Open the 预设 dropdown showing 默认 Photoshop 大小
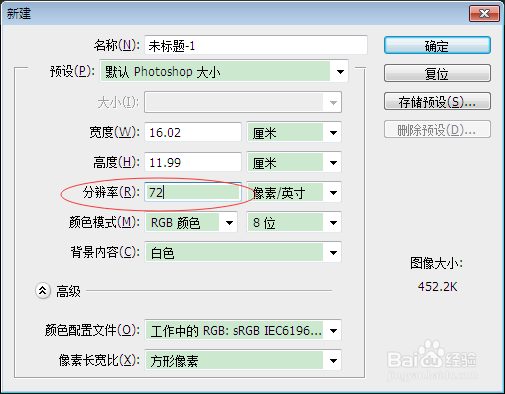This screenshot has width=505, height=394. (x=224, y=71)
